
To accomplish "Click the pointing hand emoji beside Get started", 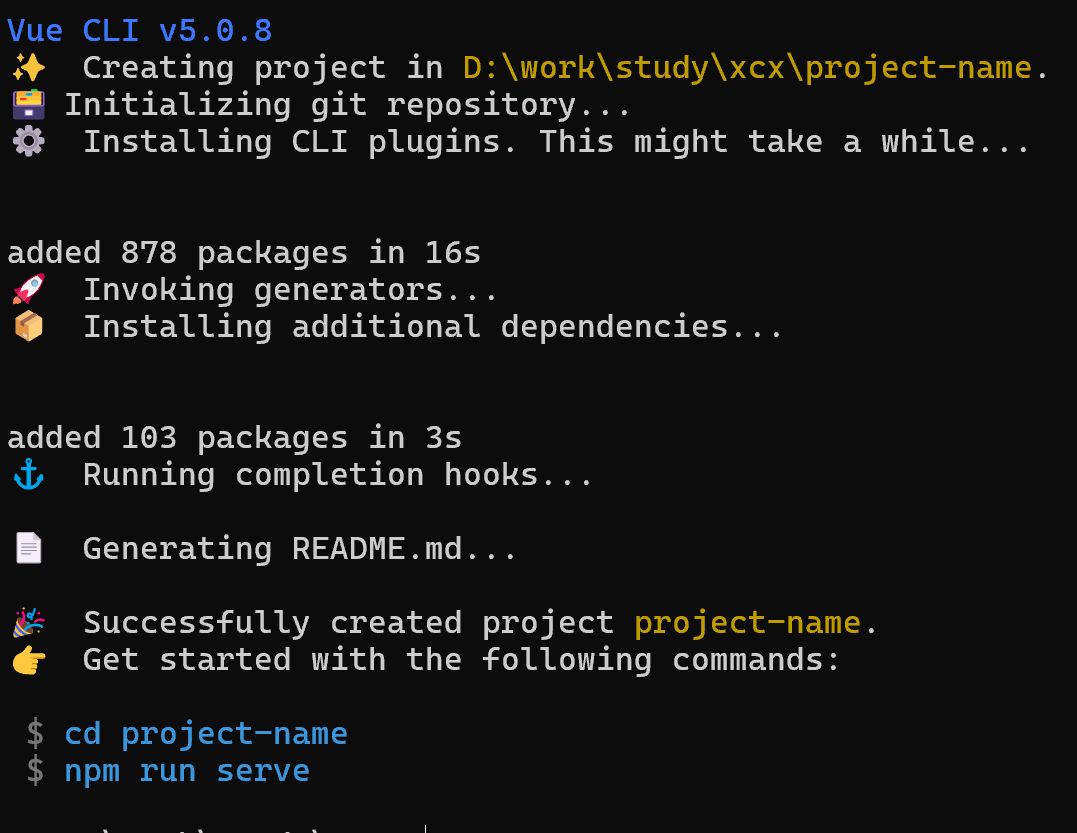I will pos(29,660).
